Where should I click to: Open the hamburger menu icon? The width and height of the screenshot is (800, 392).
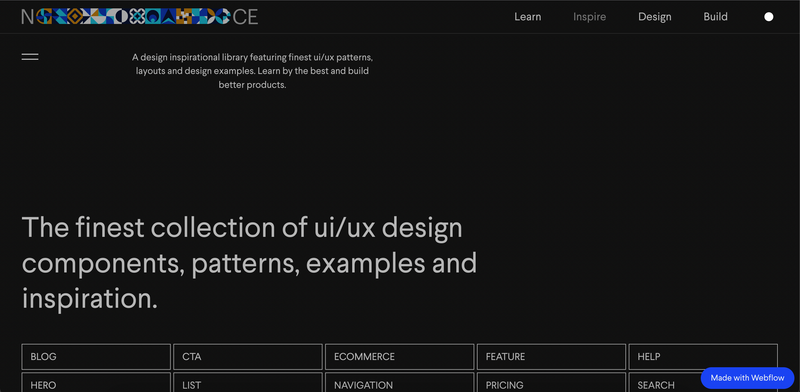point(30,57)
